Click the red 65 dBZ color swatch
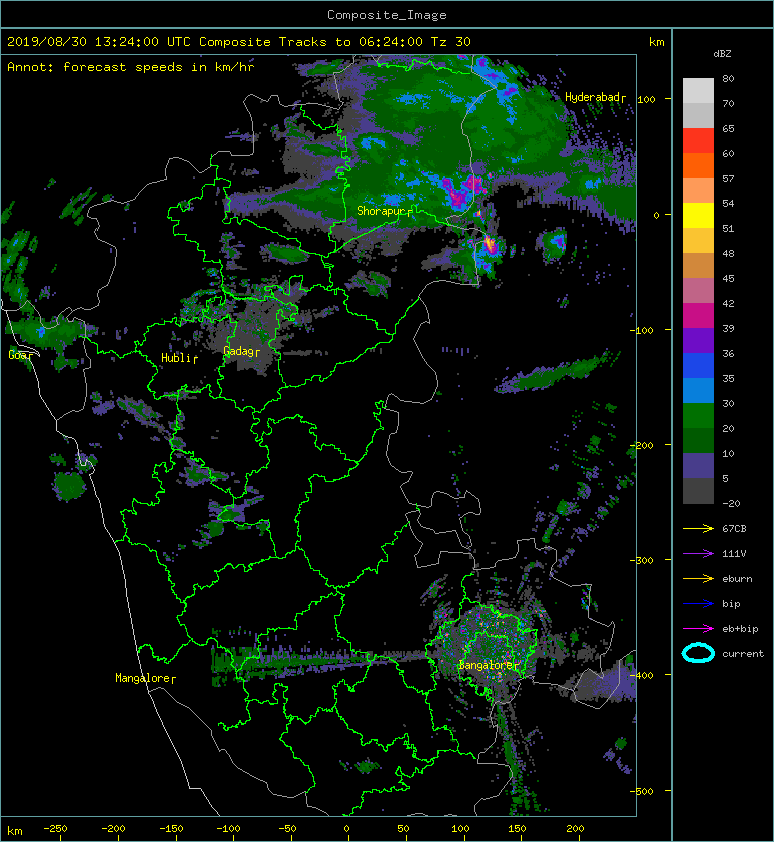Screen dimensions: 774x842 (698, 141)
